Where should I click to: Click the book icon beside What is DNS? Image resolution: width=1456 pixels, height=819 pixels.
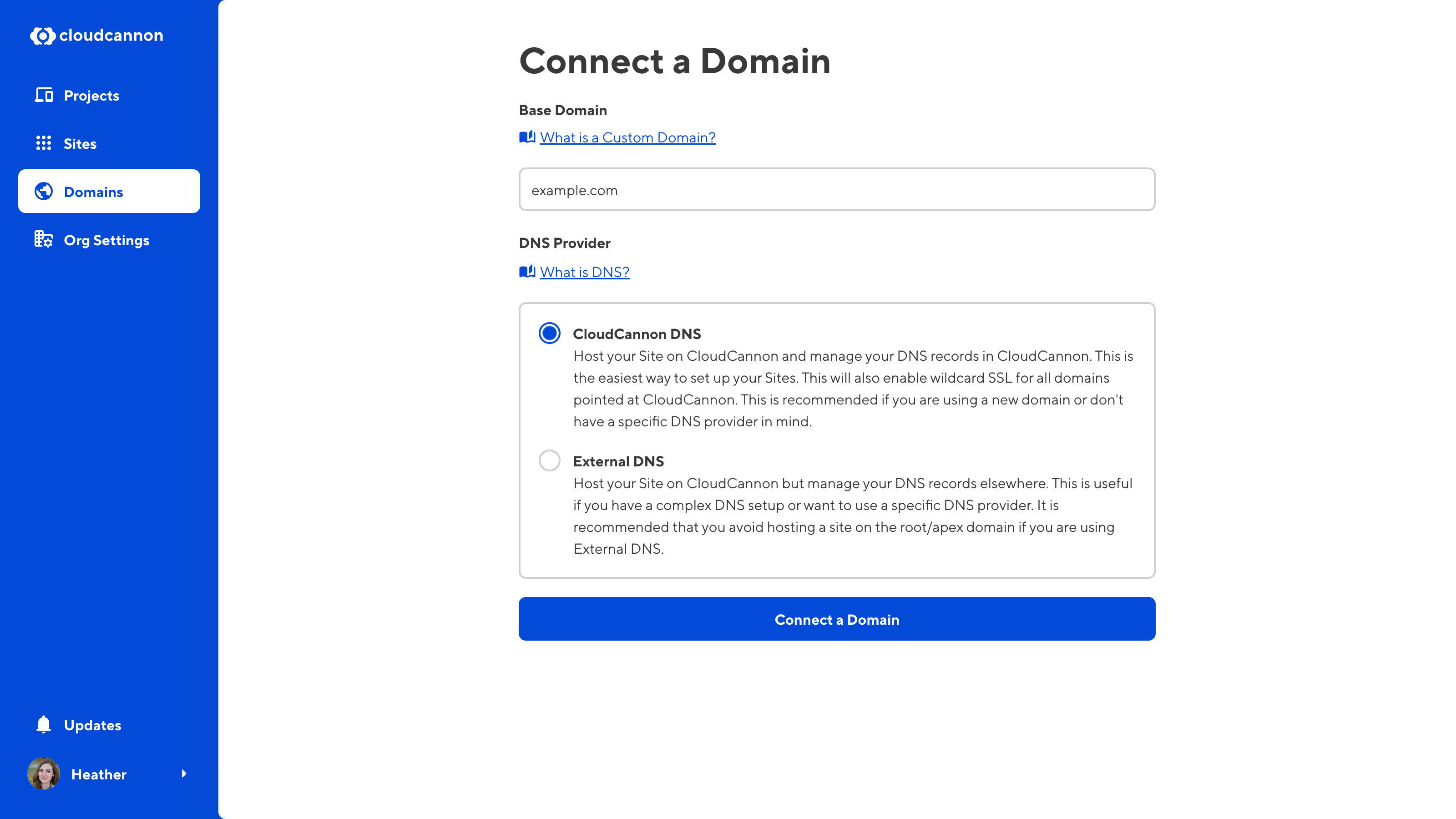tap(527, 272)
